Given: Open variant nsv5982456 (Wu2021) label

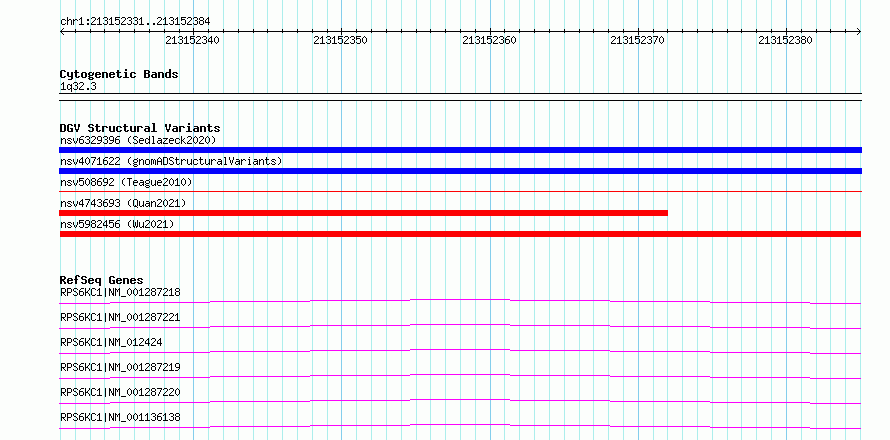Looking at the screenshot, I should 117,224.
